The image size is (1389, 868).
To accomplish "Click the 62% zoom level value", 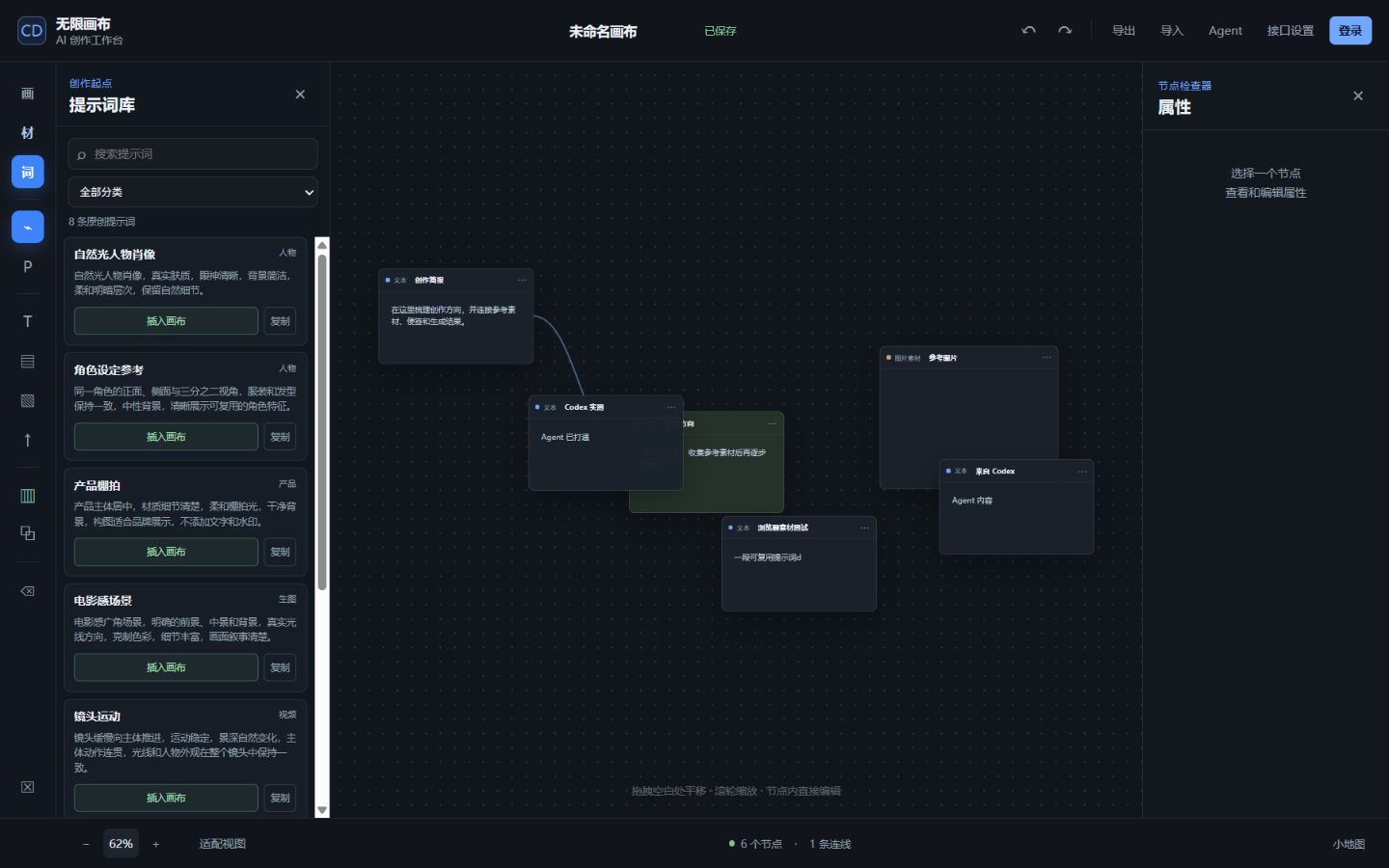I will point(121,844).
